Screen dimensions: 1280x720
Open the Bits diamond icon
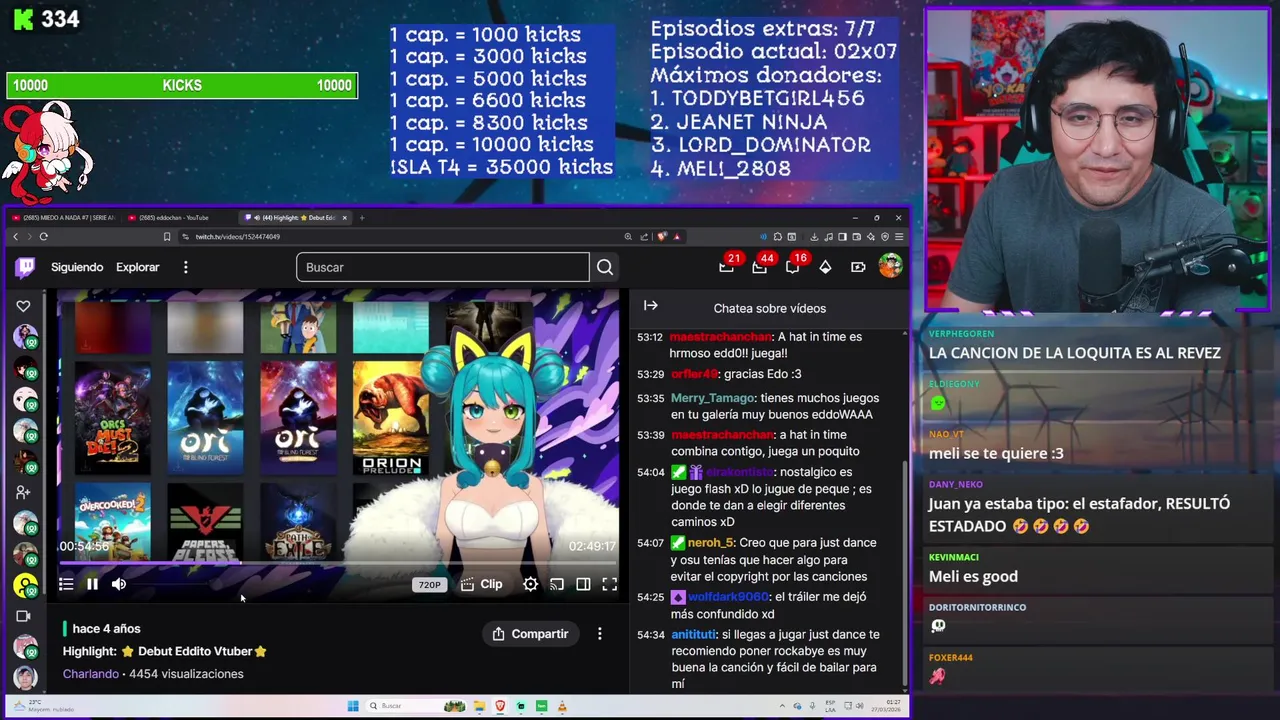[x=825, y=267]
